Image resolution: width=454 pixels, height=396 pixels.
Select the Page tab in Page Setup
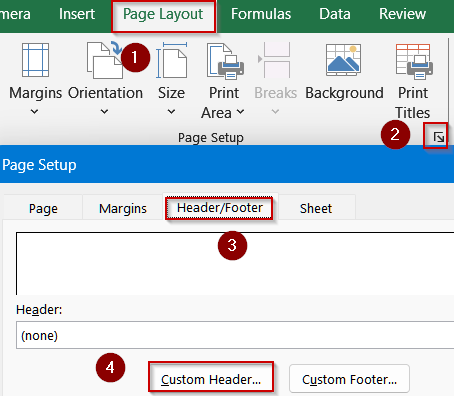click(x=43, y=209)
